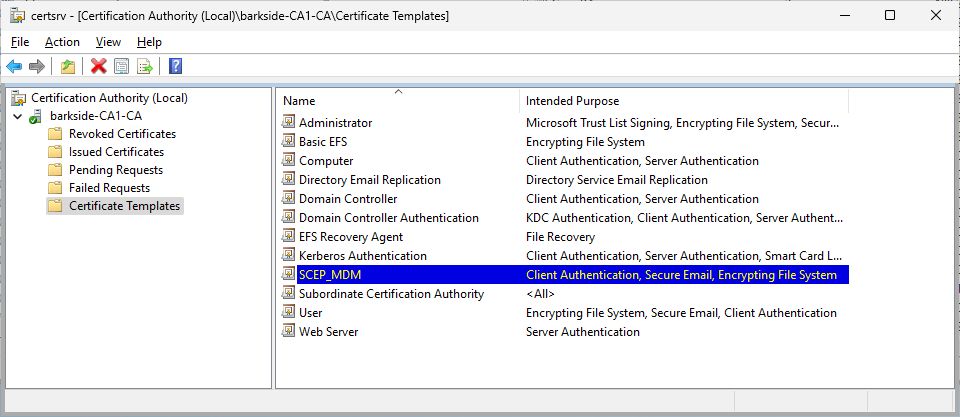
Task: Open Properties from the toolbar icon
Action: click(x=121, y=66)
